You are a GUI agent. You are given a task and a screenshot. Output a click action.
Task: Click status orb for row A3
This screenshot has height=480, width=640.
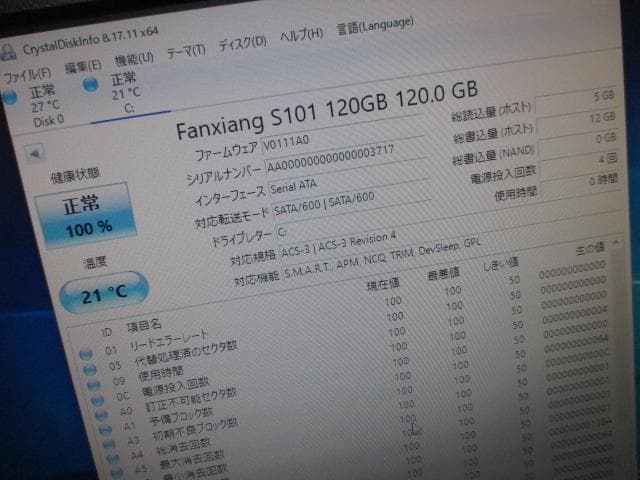(109, 445)
